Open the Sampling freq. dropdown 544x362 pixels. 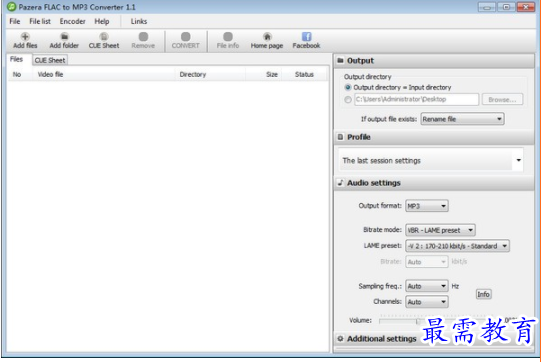click(x=427, y=286)
